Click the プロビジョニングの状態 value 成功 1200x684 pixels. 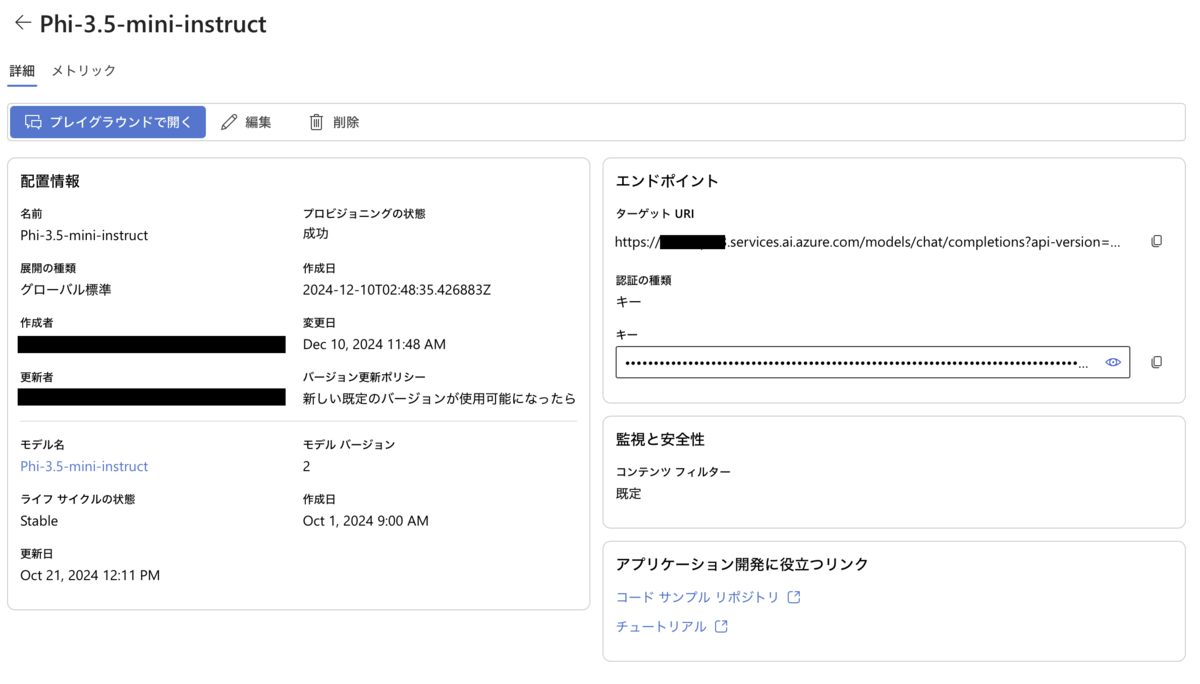click(x=316, y=233)
